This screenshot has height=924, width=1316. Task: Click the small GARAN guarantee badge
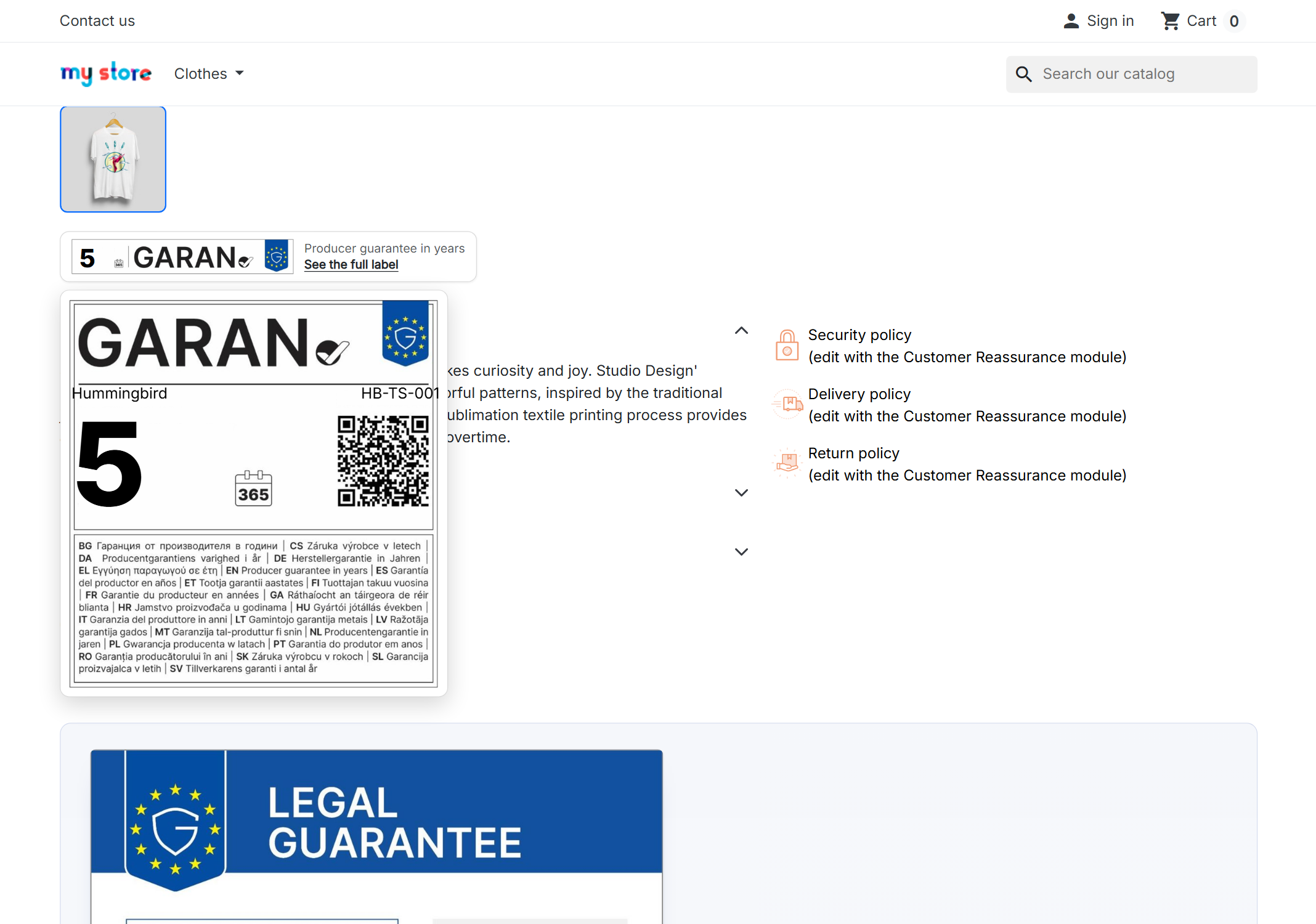tap(182, 257)
